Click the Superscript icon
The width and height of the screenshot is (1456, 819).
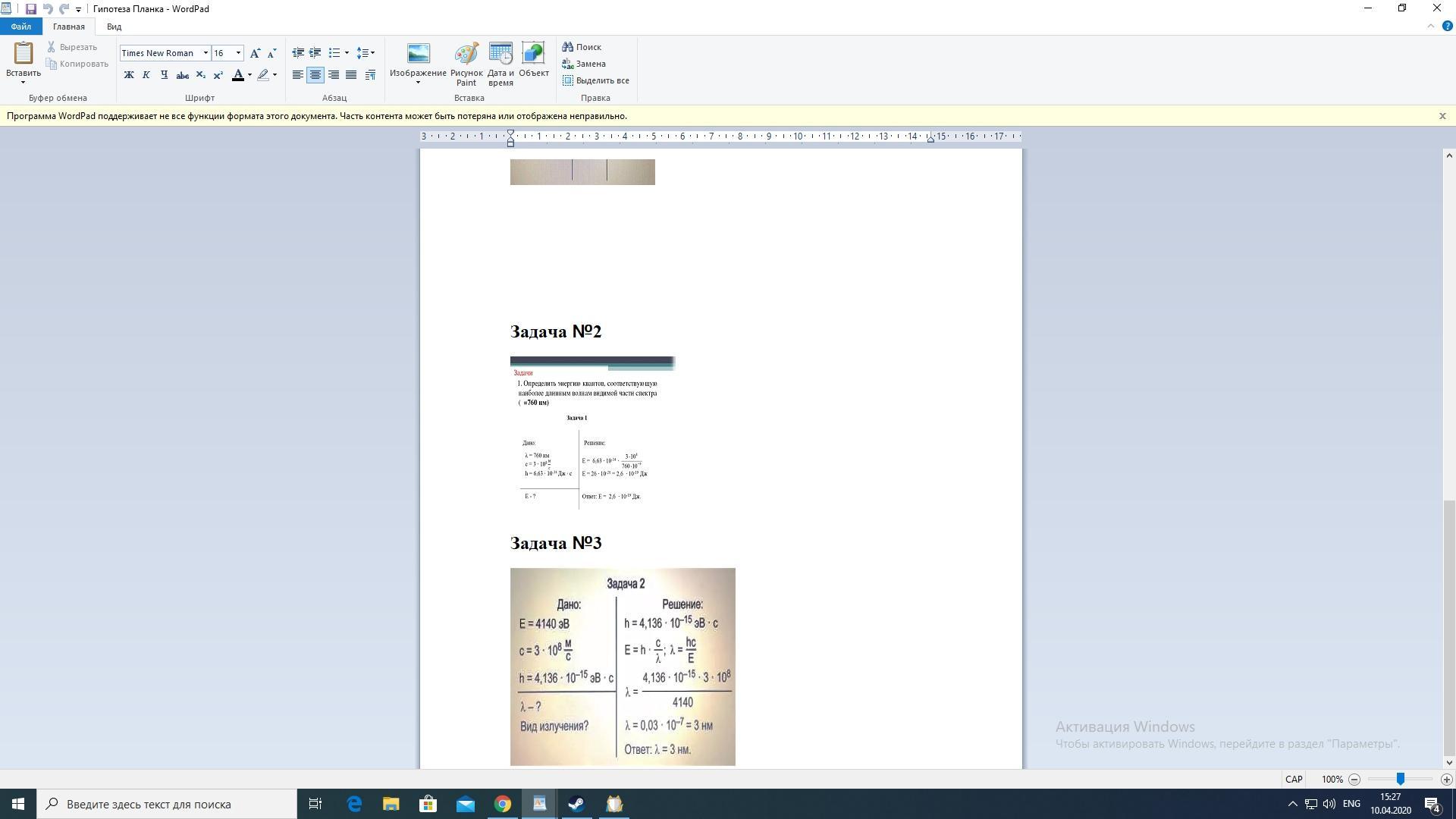pyautogui.click(x=218, y=75)
